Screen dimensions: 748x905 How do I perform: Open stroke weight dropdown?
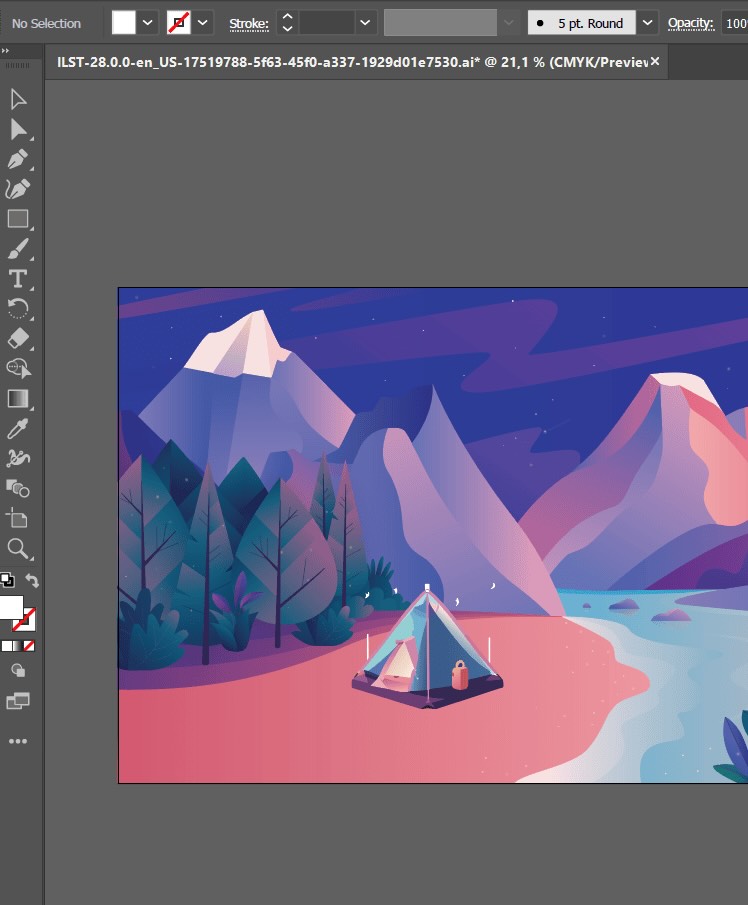point(365,23)
